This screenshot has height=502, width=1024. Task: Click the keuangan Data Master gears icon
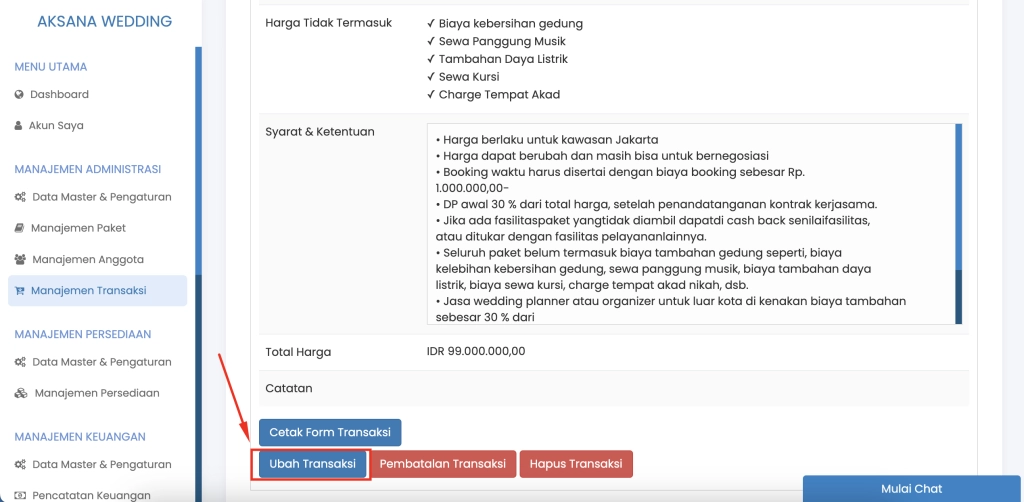click(21, 464)
